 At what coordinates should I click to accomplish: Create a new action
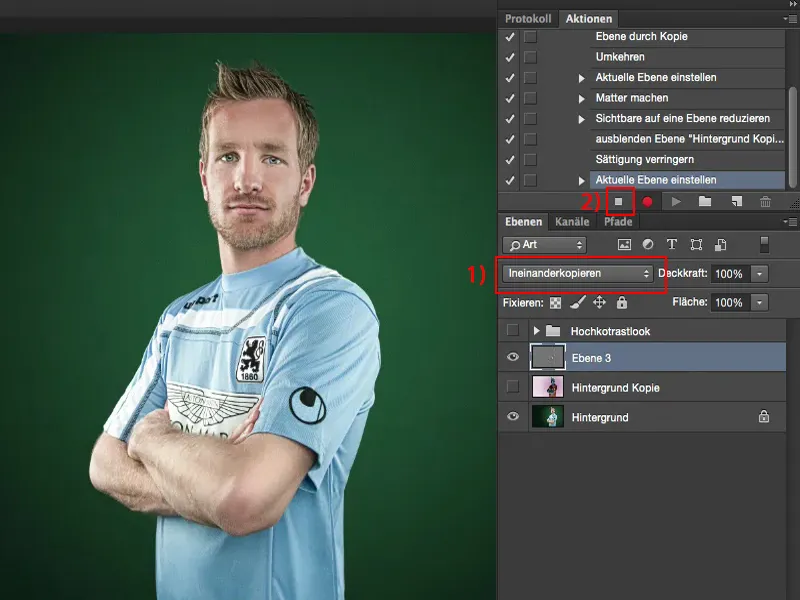pos(736,202)
